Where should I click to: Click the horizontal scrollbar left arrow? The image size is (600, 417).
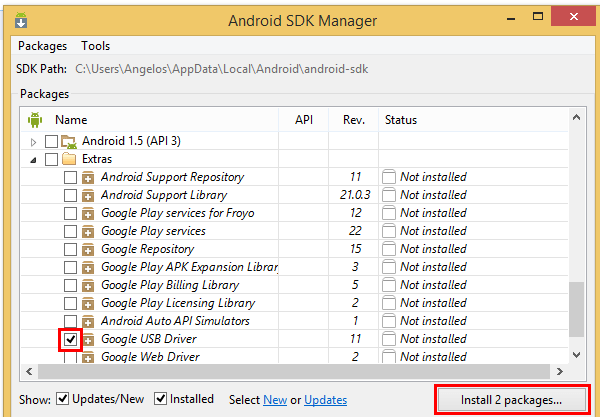tap(29, 371)
